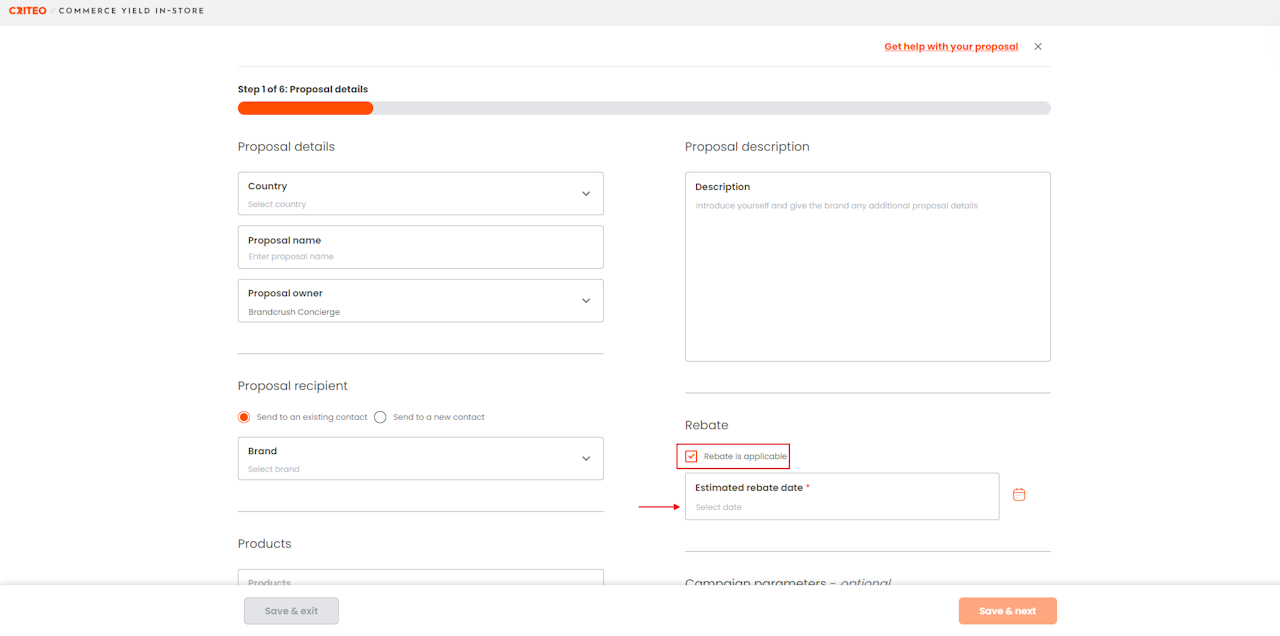Expand the Country dropdown chevron

(x=586, y=194)
